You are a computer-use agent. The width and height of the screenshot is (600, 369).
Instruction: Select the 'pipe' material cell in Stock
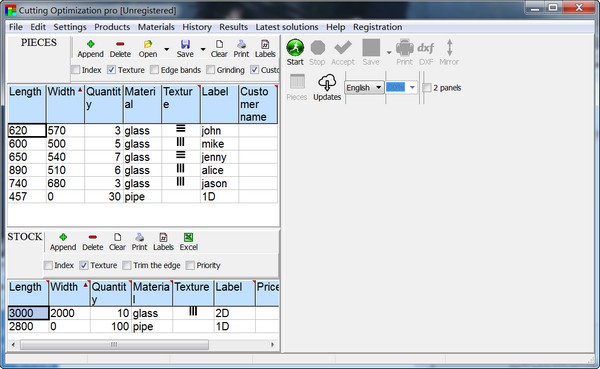tap(152, 326)
